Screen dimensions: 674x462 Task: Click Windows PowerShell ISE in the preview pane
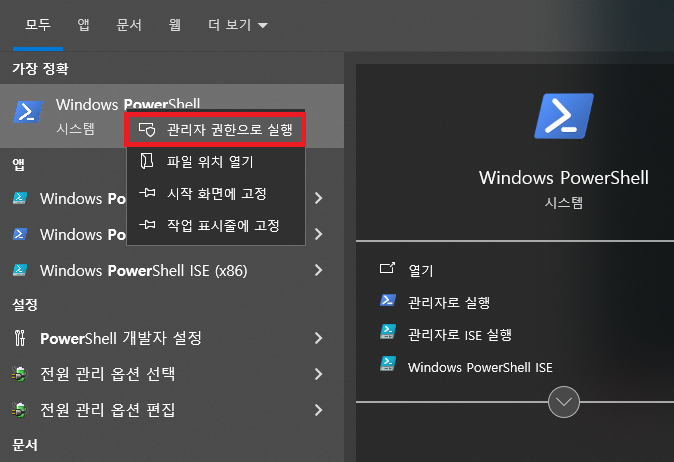(480, 367)
